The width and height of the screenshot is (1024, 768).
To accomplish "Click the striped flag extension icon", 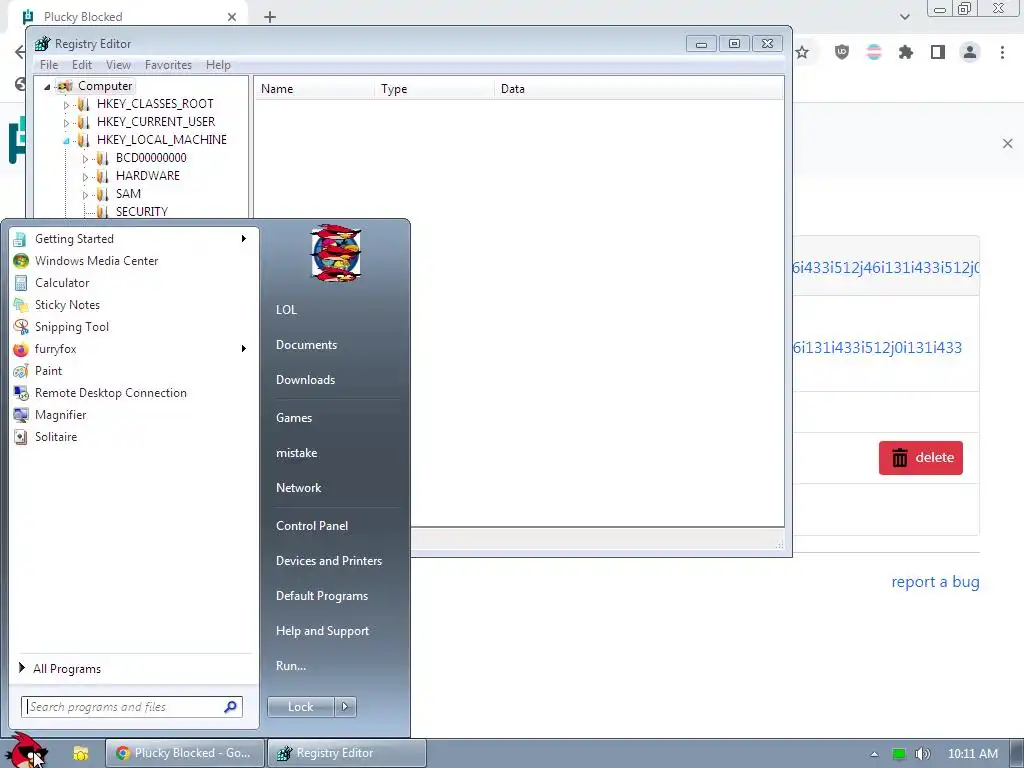I will pos(874,52).
